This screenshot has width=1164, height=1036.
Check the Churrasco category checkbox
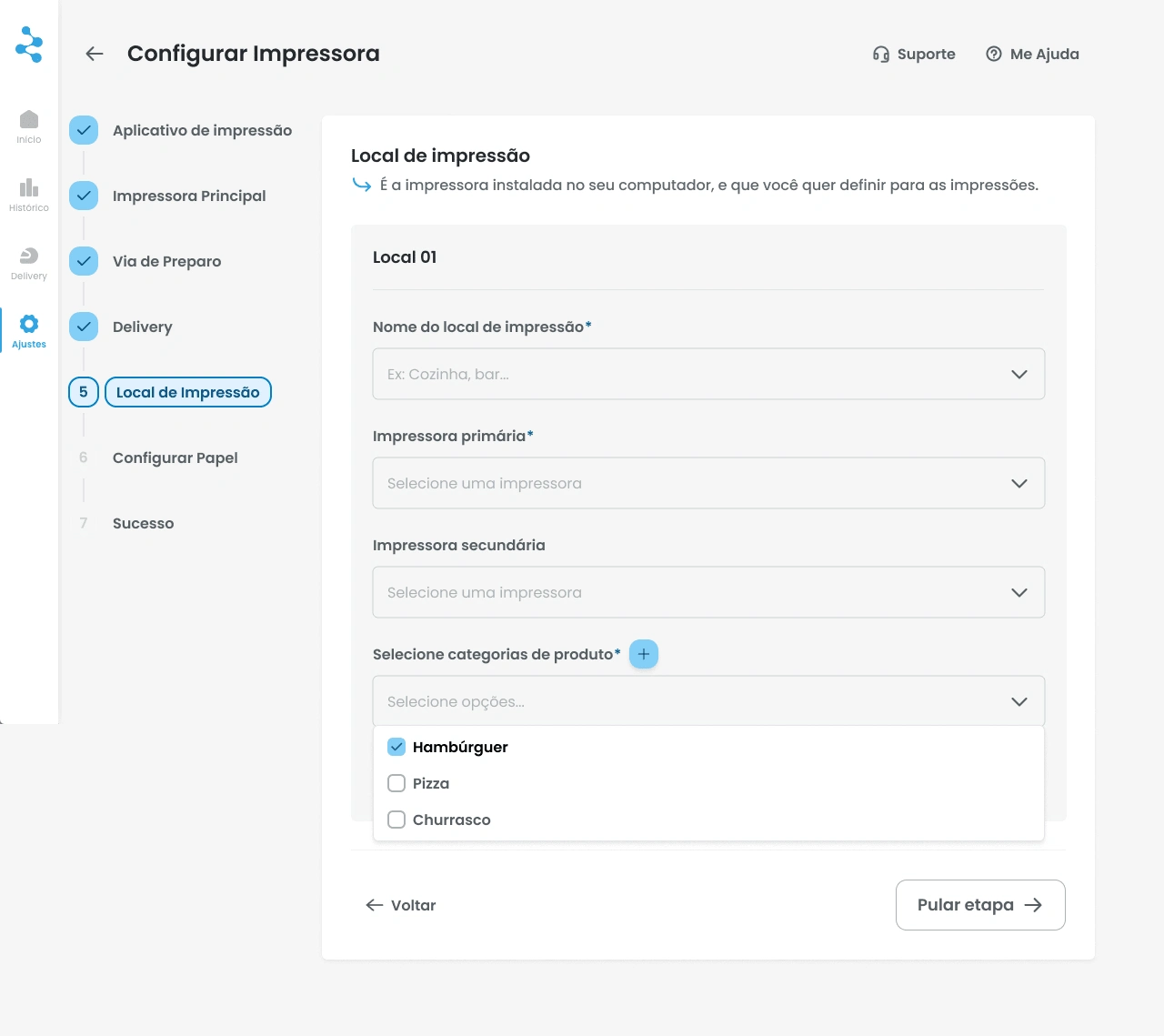[x=396, y=820]
